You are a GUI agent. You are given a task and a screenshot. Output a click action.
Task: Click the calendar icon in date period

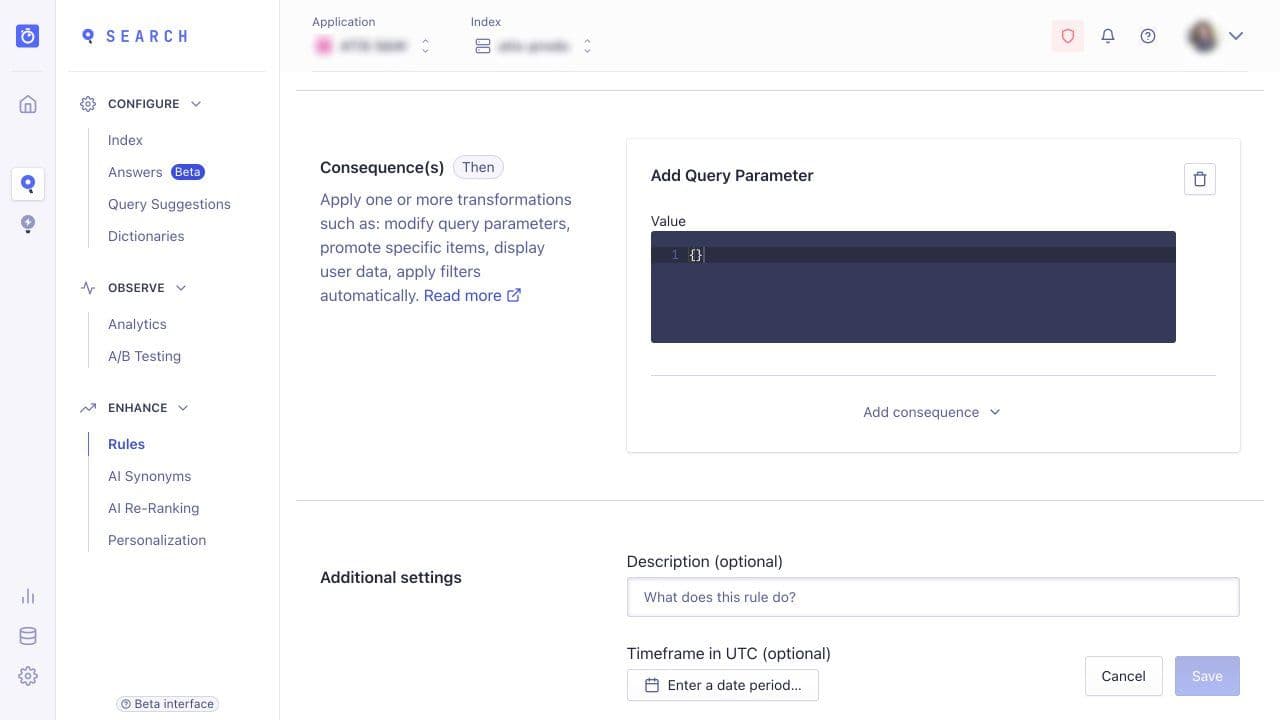652,685
